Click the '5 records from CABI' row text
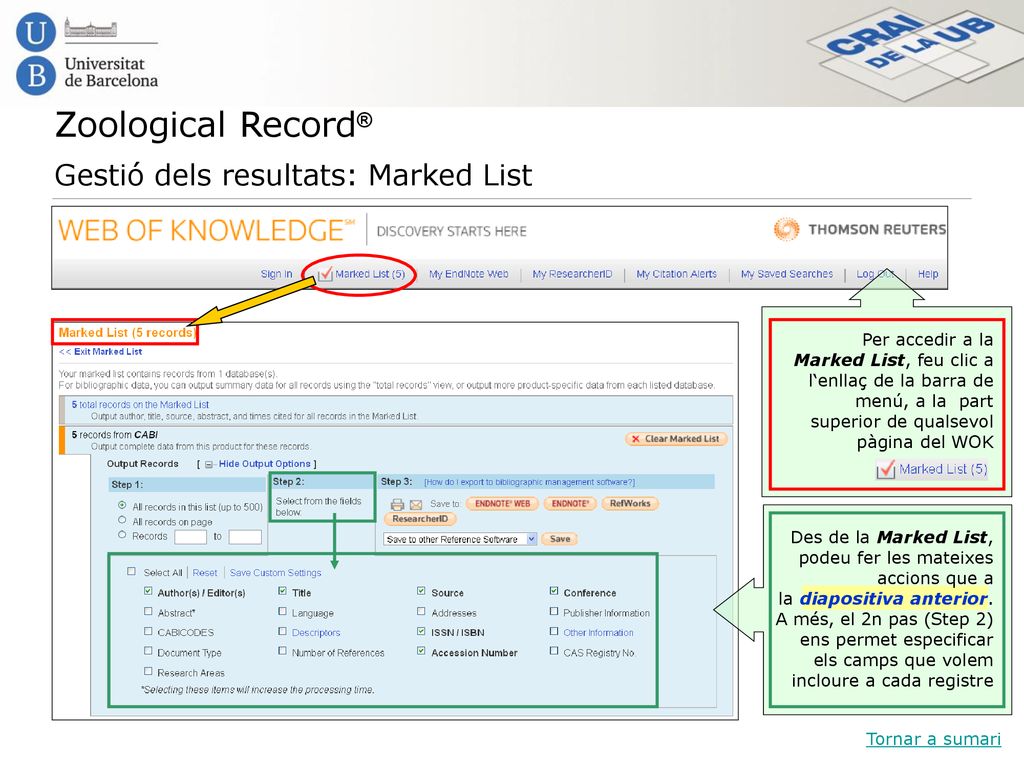The image size is (1024, 768). (115, 435)
